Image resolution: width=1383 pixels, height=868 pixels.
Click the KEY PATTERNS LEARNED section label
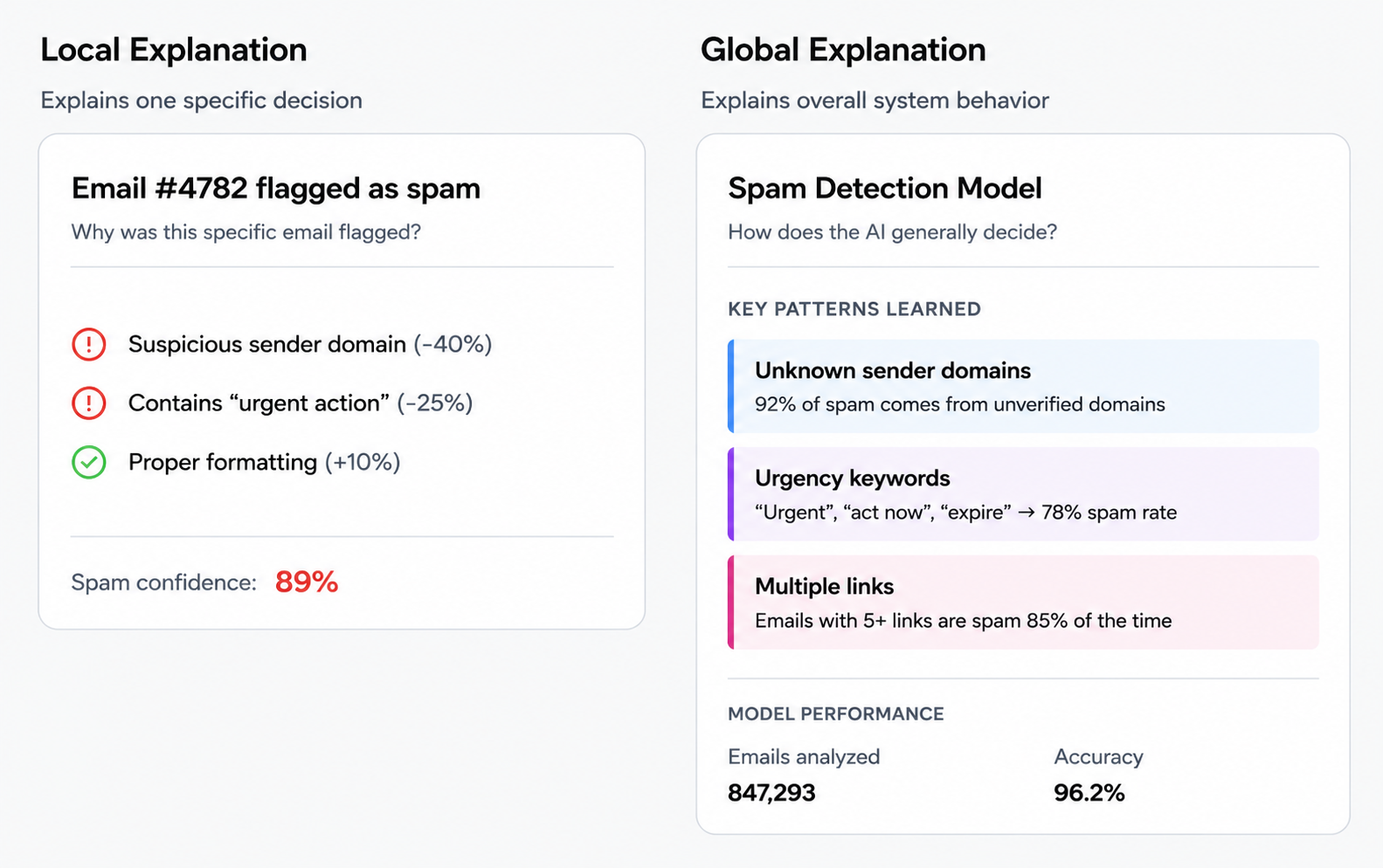coord(854,309)
